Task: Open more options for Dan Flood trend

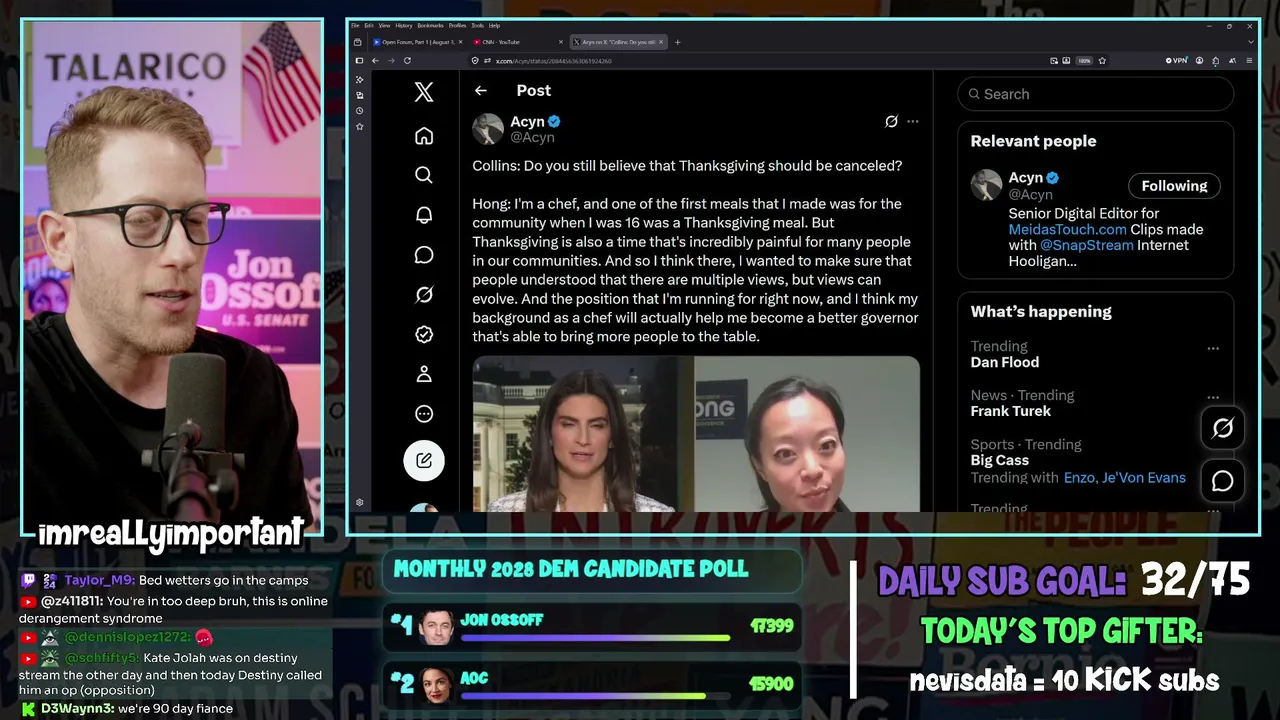Action: point(1213,348)
